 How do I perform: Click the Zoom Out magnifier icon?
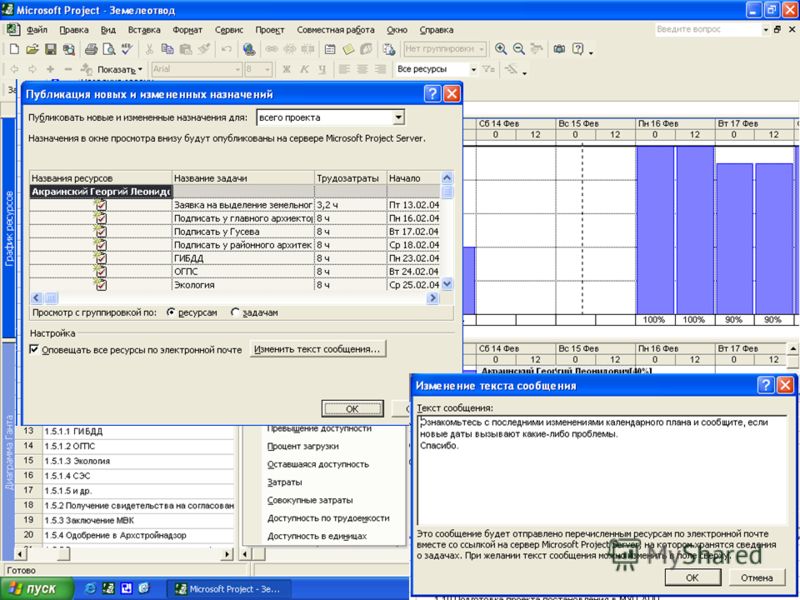click(x=519, y=49)
